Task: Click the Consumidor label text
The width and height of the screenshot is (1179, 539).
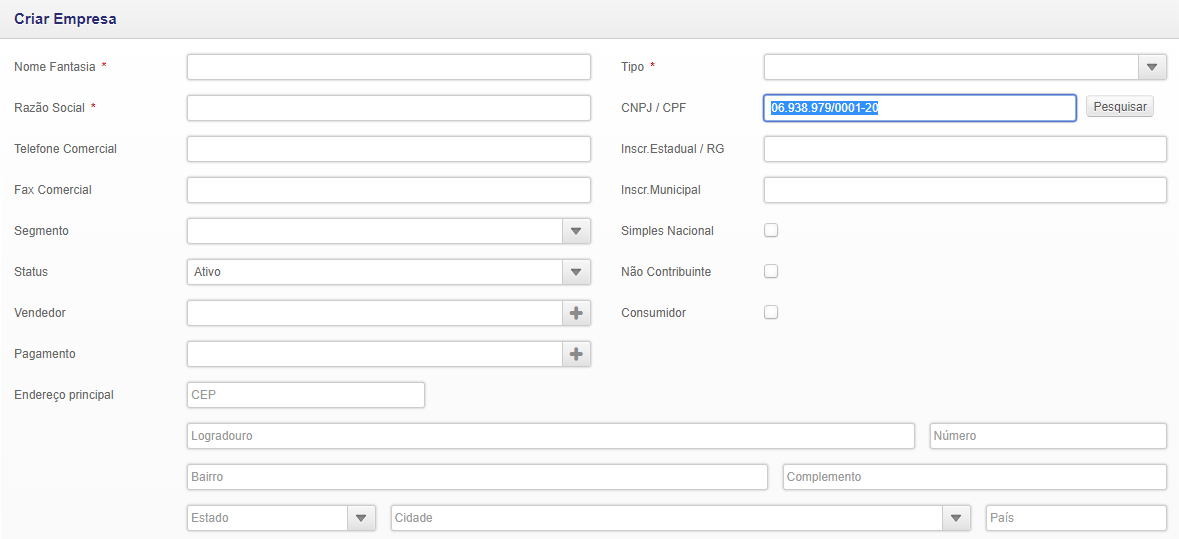Action: [x=653, y=313]
